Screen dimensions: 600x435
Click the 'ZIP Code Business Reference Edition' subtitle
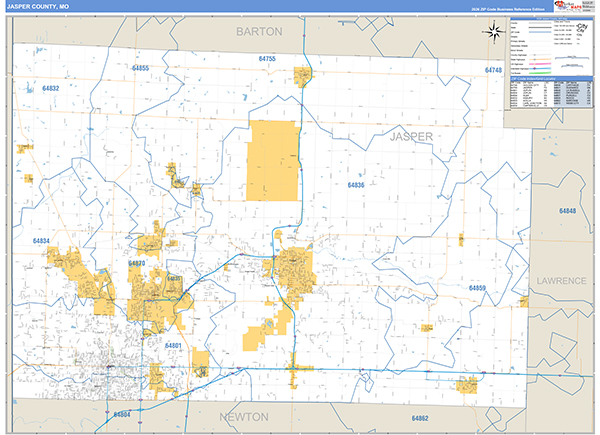507,9
